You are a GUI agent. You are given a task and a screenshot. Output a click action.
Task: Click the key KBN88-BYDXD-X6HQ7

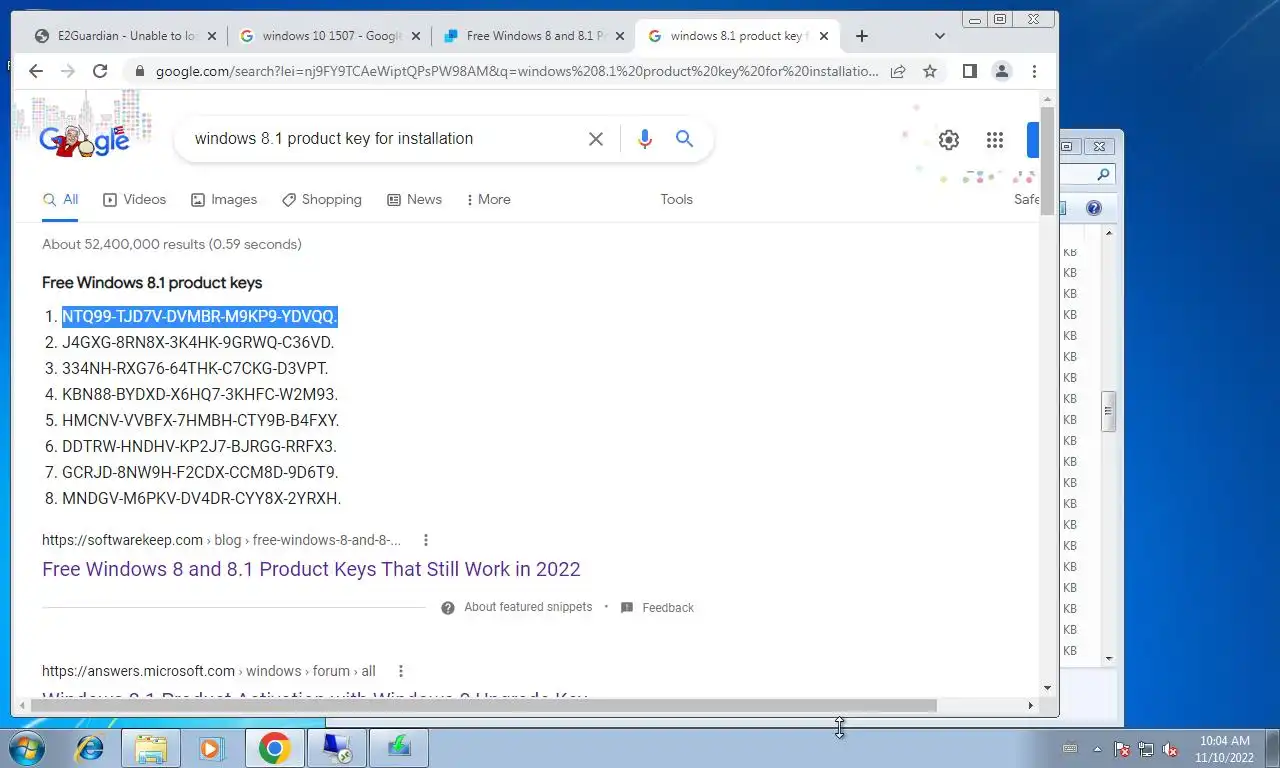tap(200, 394)
